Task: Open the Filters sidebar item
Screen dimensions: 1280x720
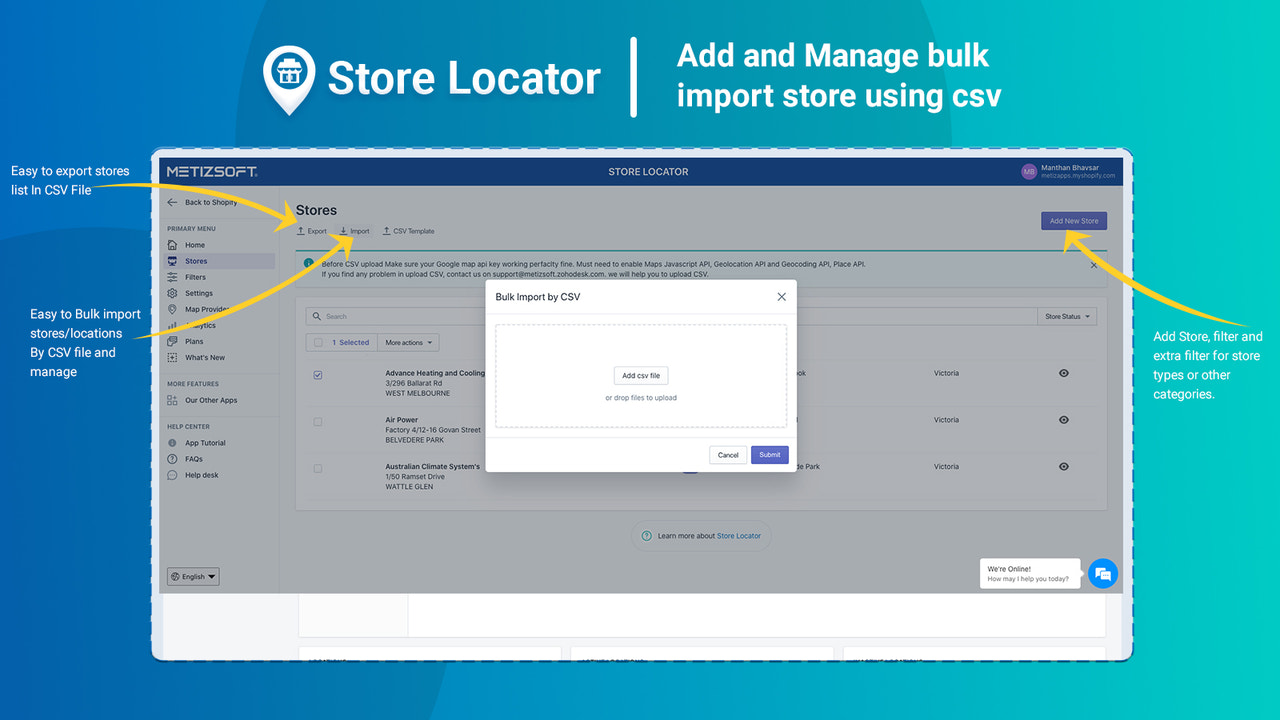Action: click(x=197, y=277)
